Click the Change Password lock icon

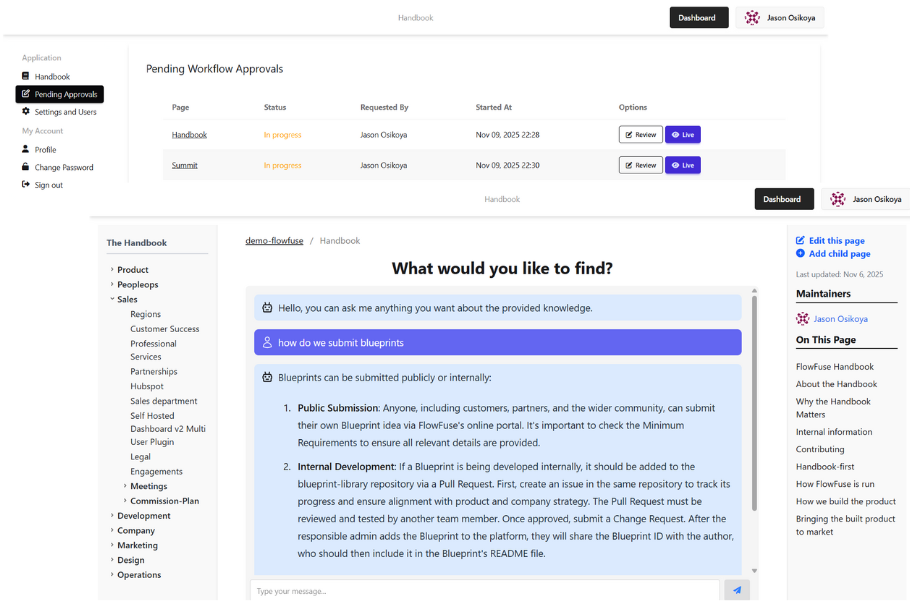click(26, 168)
